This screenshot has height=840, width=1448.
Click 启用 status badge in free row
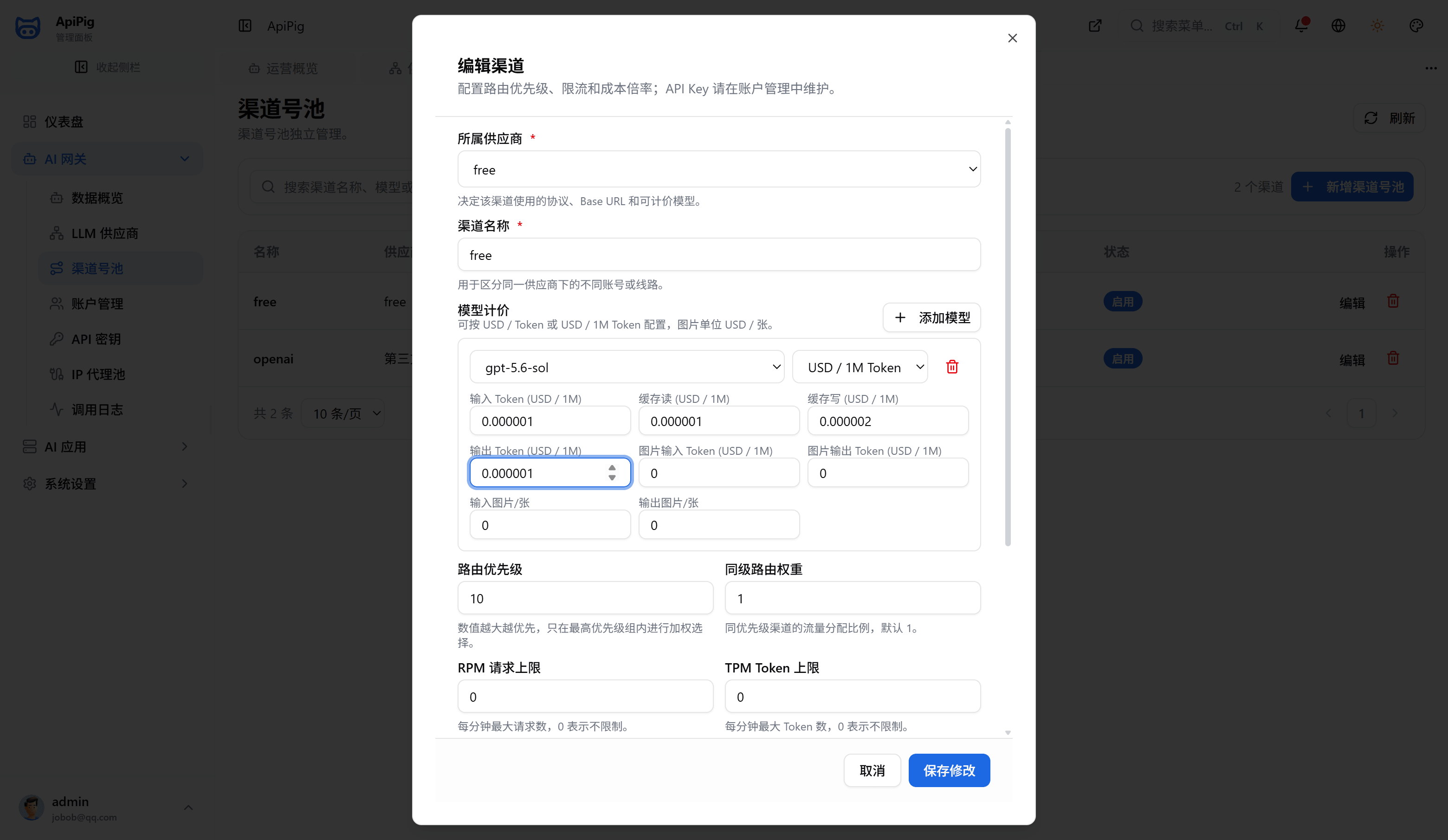[x=1122, y=302]
